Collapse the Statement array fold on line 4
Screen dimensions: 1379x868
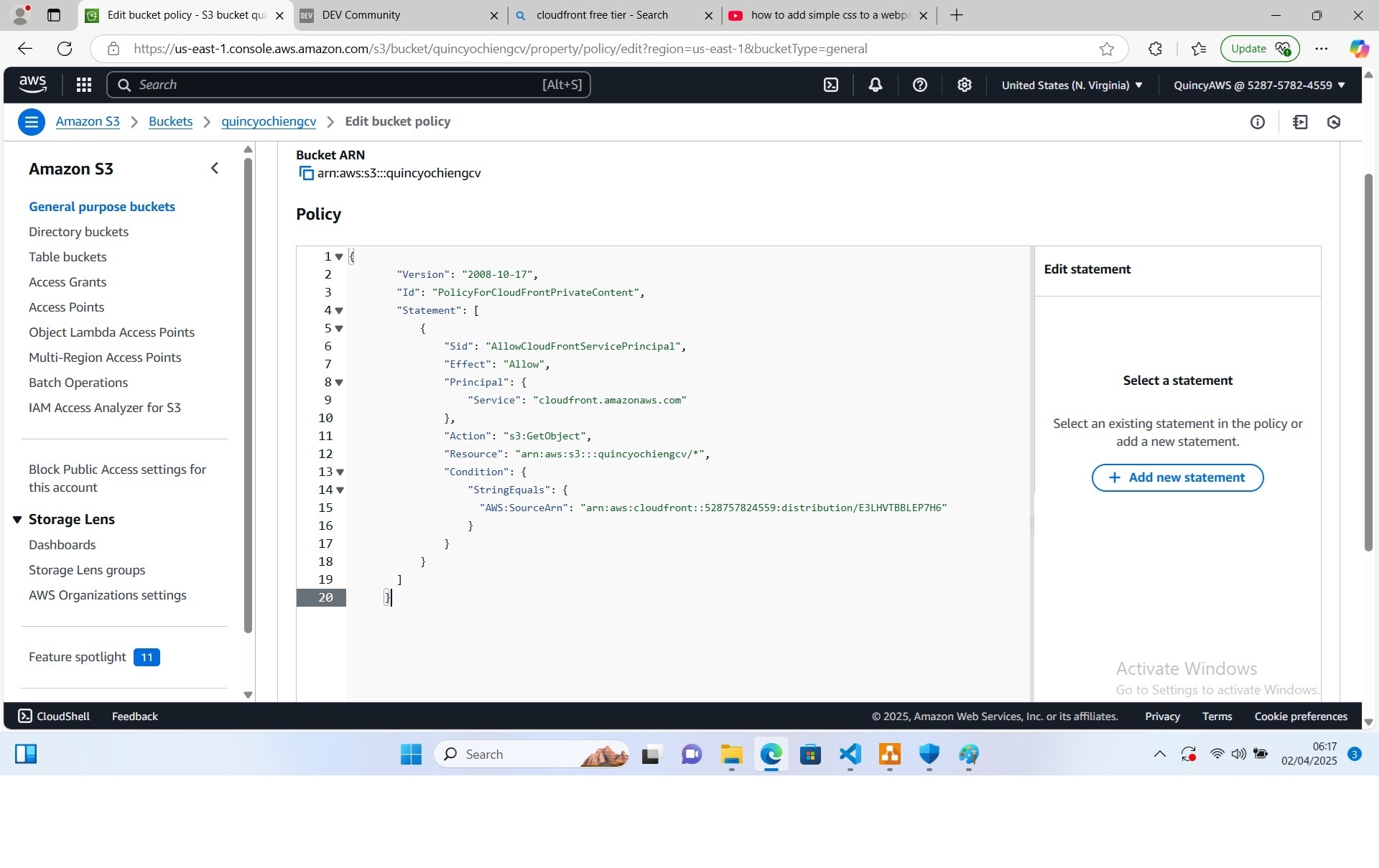(339, 311)
